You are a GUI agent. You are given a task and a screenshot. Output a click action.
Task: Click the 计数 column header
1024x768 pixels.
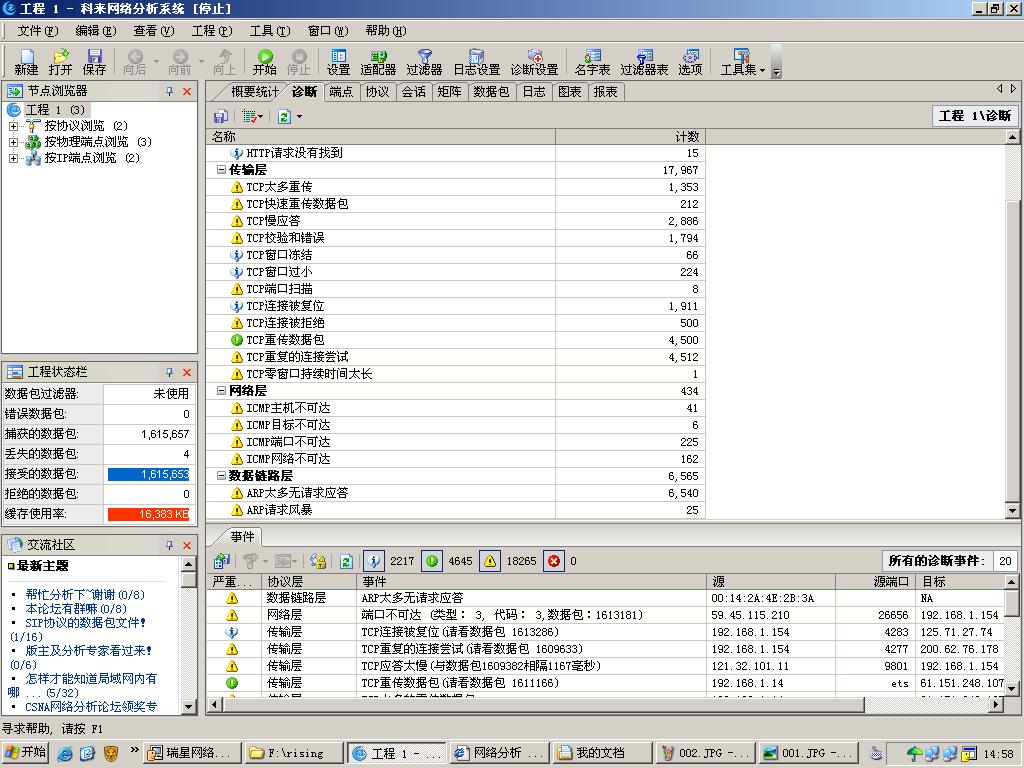tap(629, 136)
